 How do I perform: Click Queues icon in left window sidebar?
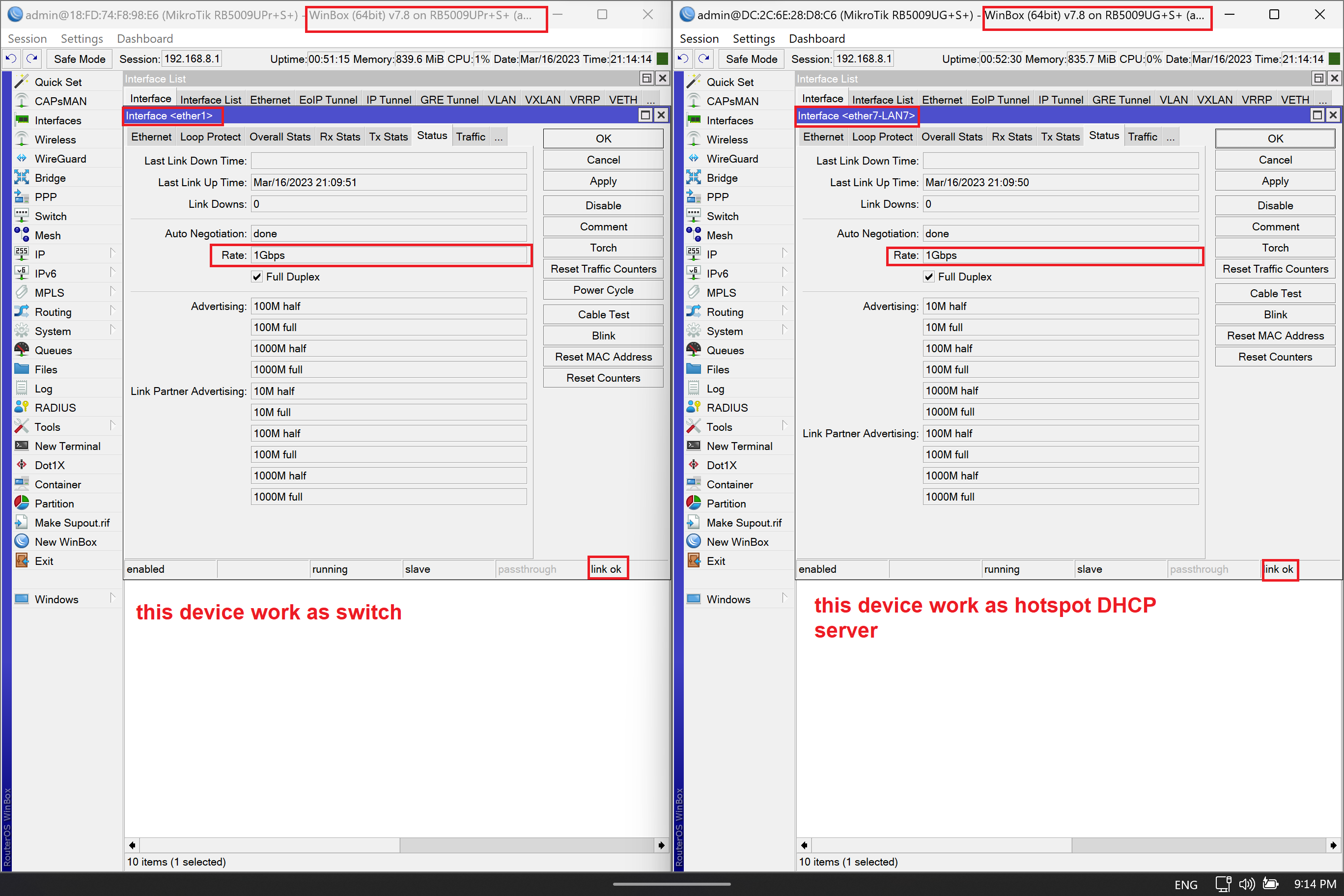point(22,350)
